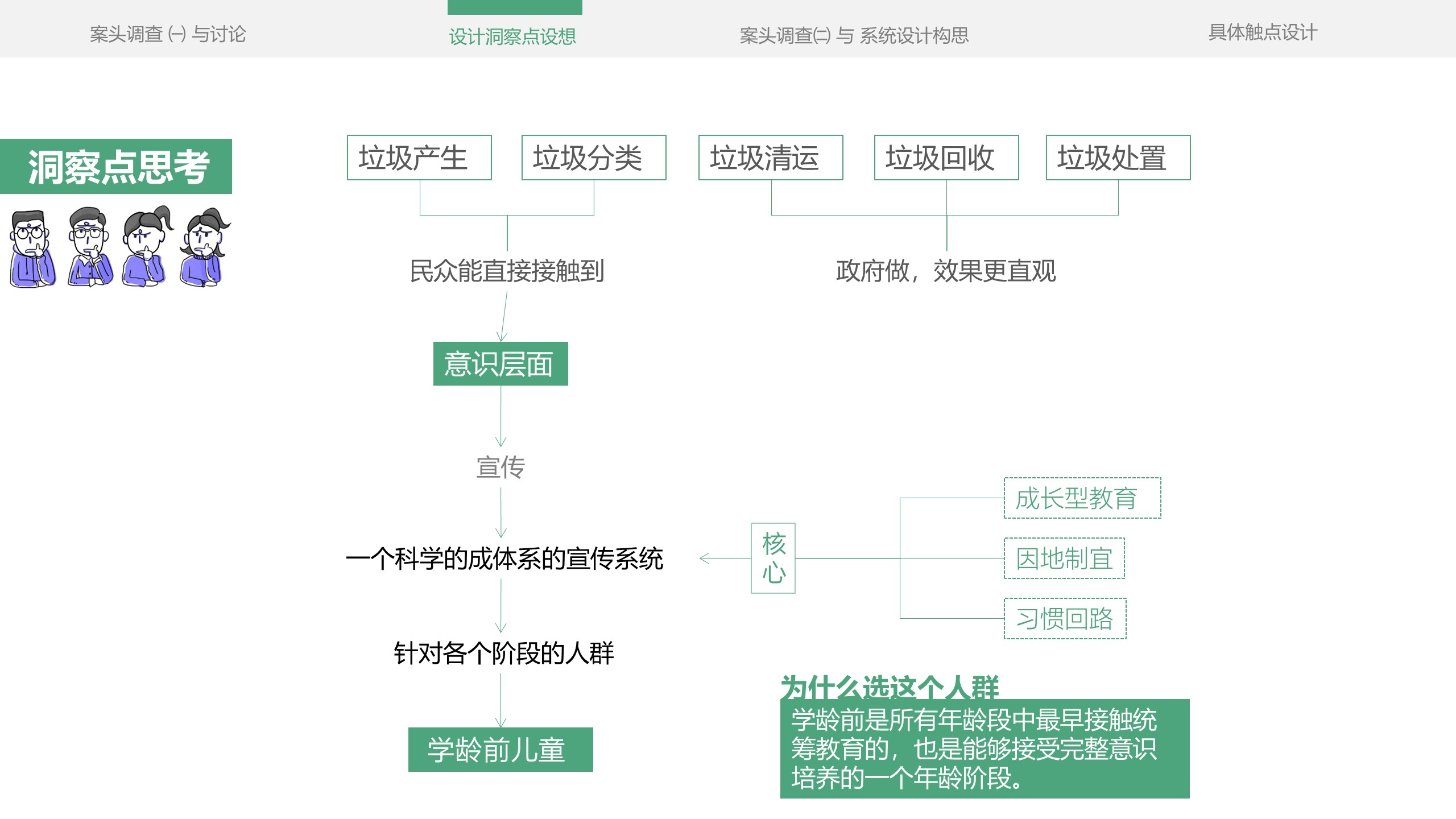Select the 垃圾处置 node box
Screen dimensions: 1456x819
[1118, 159]
